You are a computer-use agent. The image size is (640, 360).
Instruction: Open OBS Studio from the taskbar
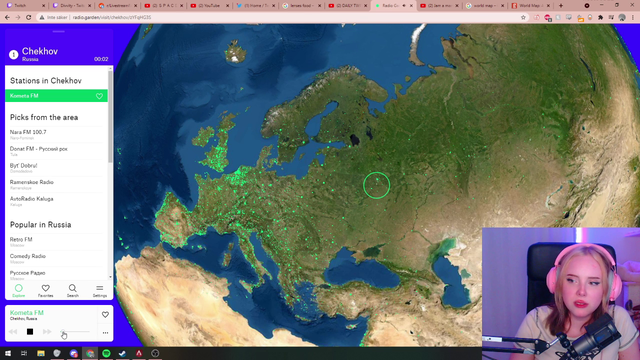pos(155,353)
